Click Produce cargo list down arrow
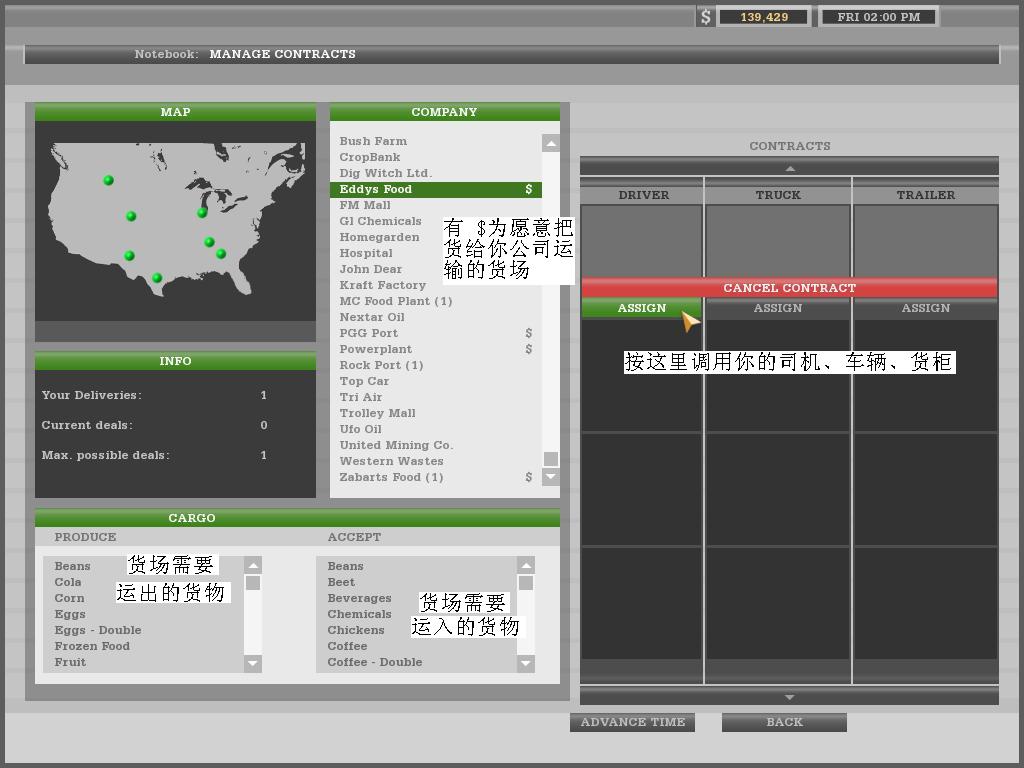1024x768 pixels. 252,662
